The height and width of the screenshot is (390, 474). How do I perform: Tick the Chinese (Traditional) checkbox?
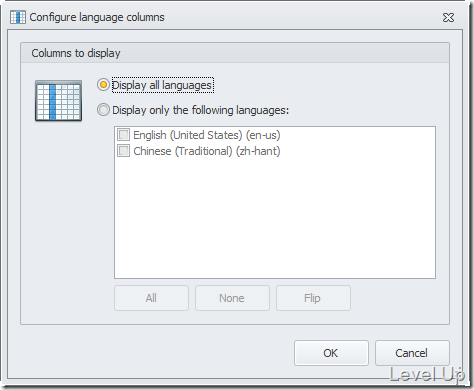(x=123, y=151)
